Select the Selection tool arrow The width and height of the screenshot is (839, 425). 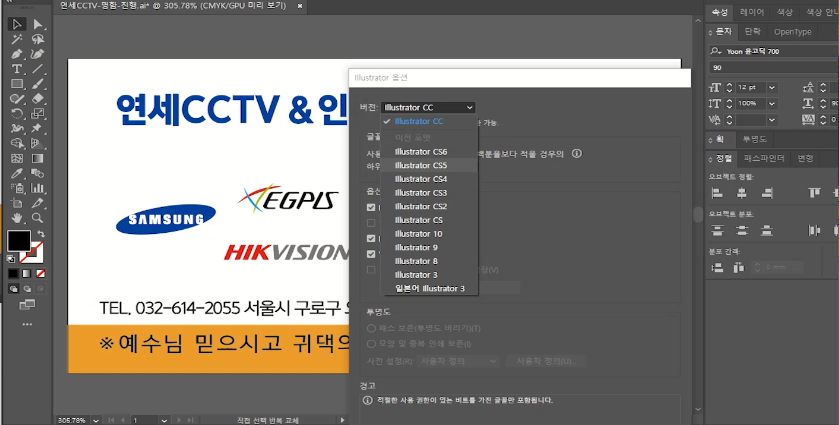(17, 25)
